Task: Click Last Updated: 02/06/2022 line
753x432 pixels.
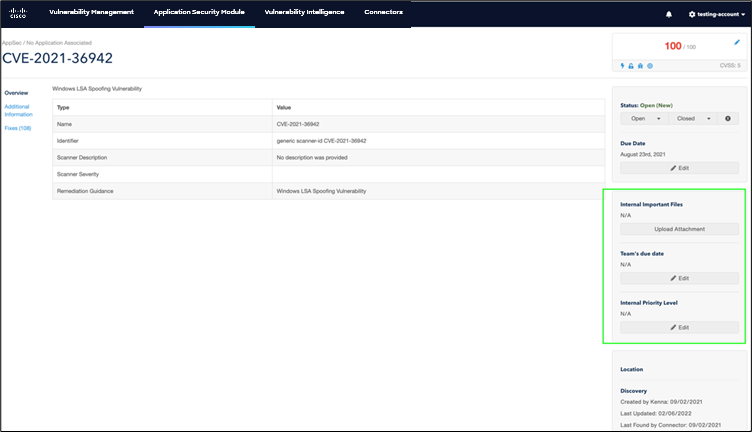Action: click(x=656, y=414)
